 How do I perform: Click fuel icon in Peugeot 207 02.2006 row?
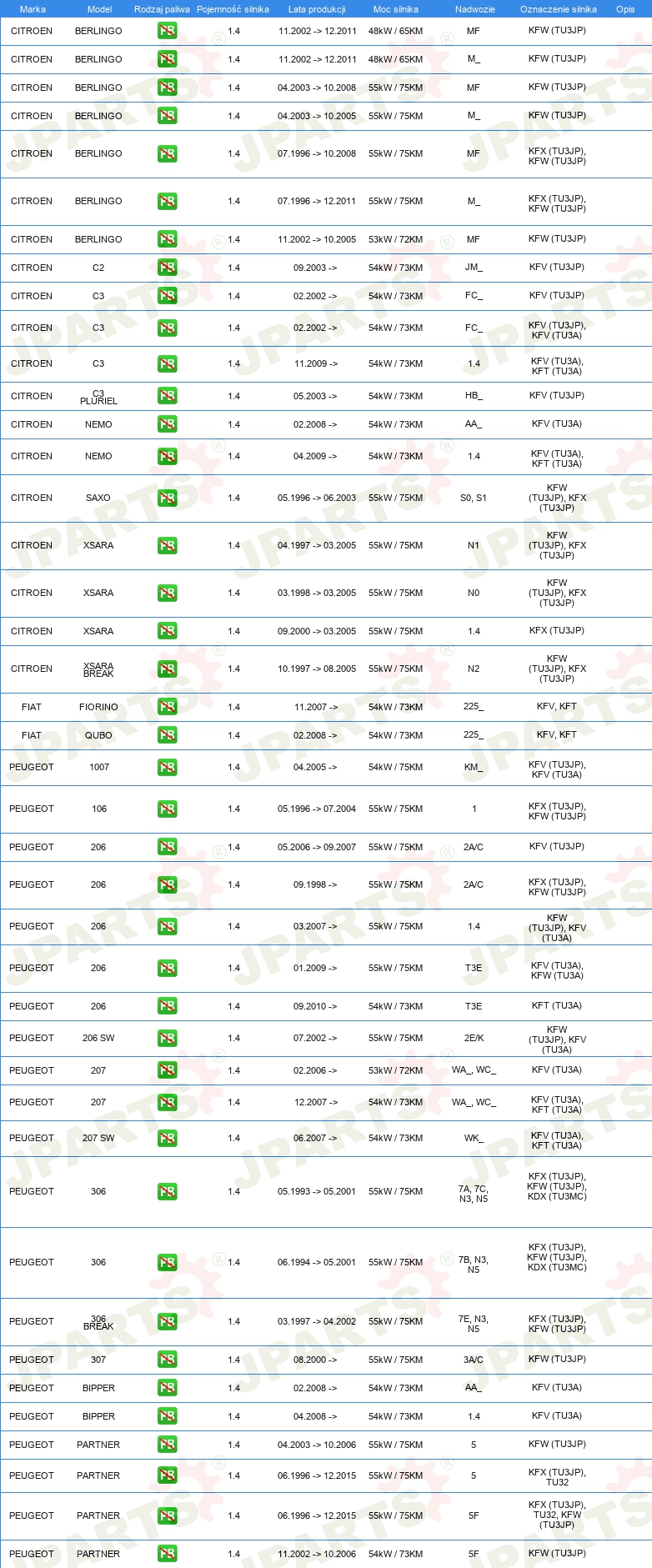[x=168, y=1070]
